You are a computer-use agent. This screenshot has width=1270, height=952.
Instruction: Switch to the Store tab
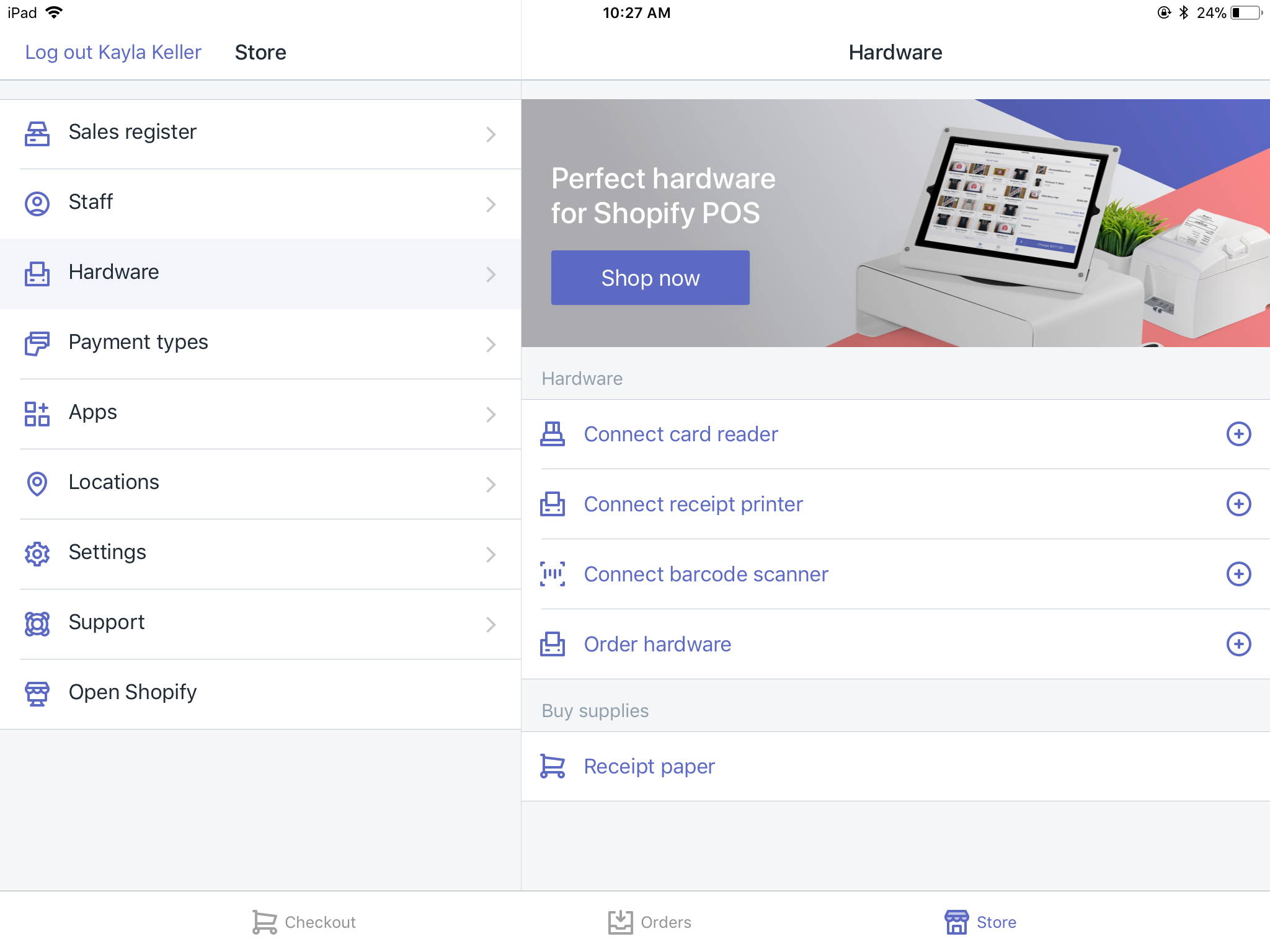(980, 922)
